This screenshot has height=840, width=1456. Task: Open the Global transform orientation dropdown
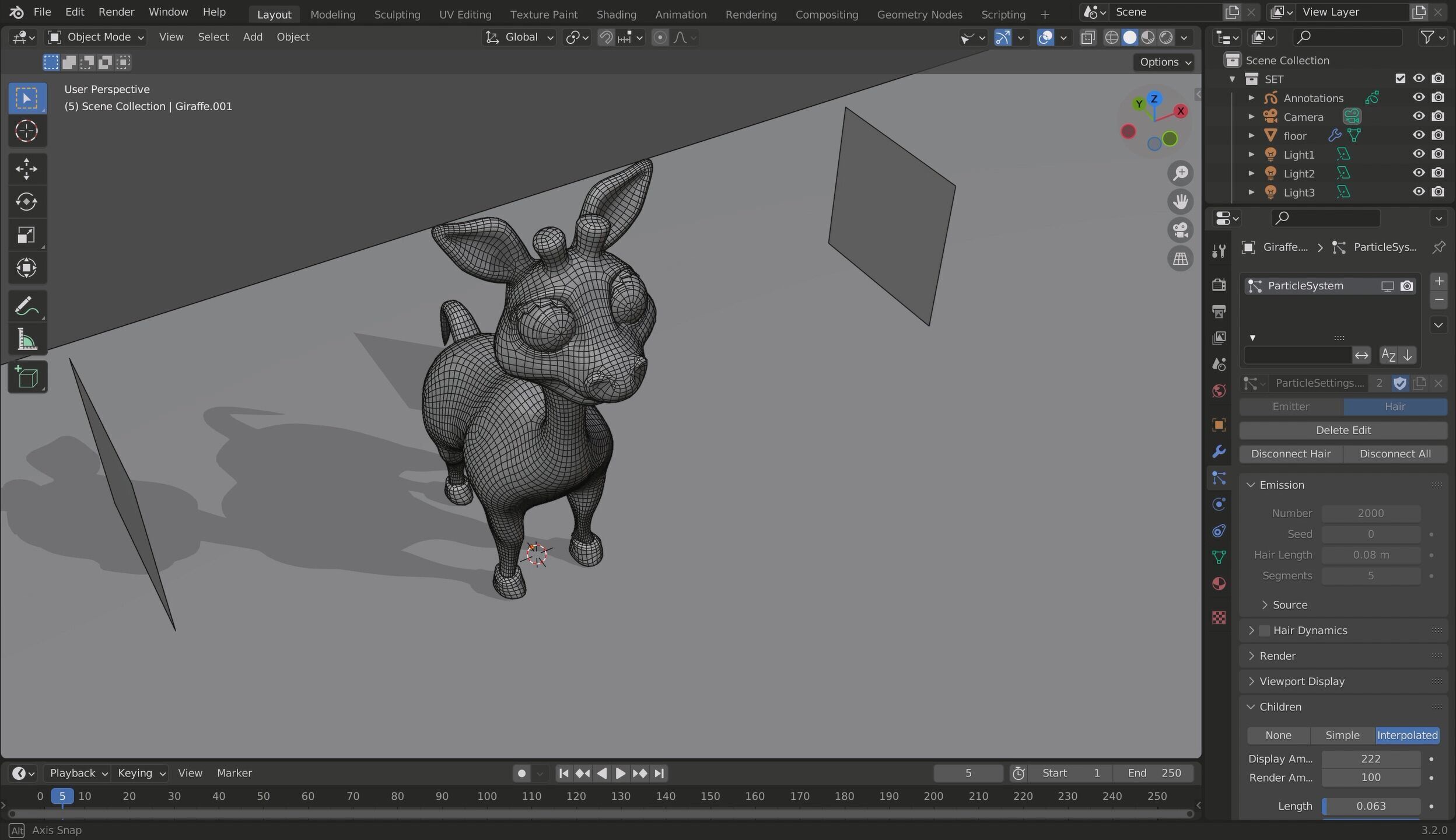(x=519, y=37)
